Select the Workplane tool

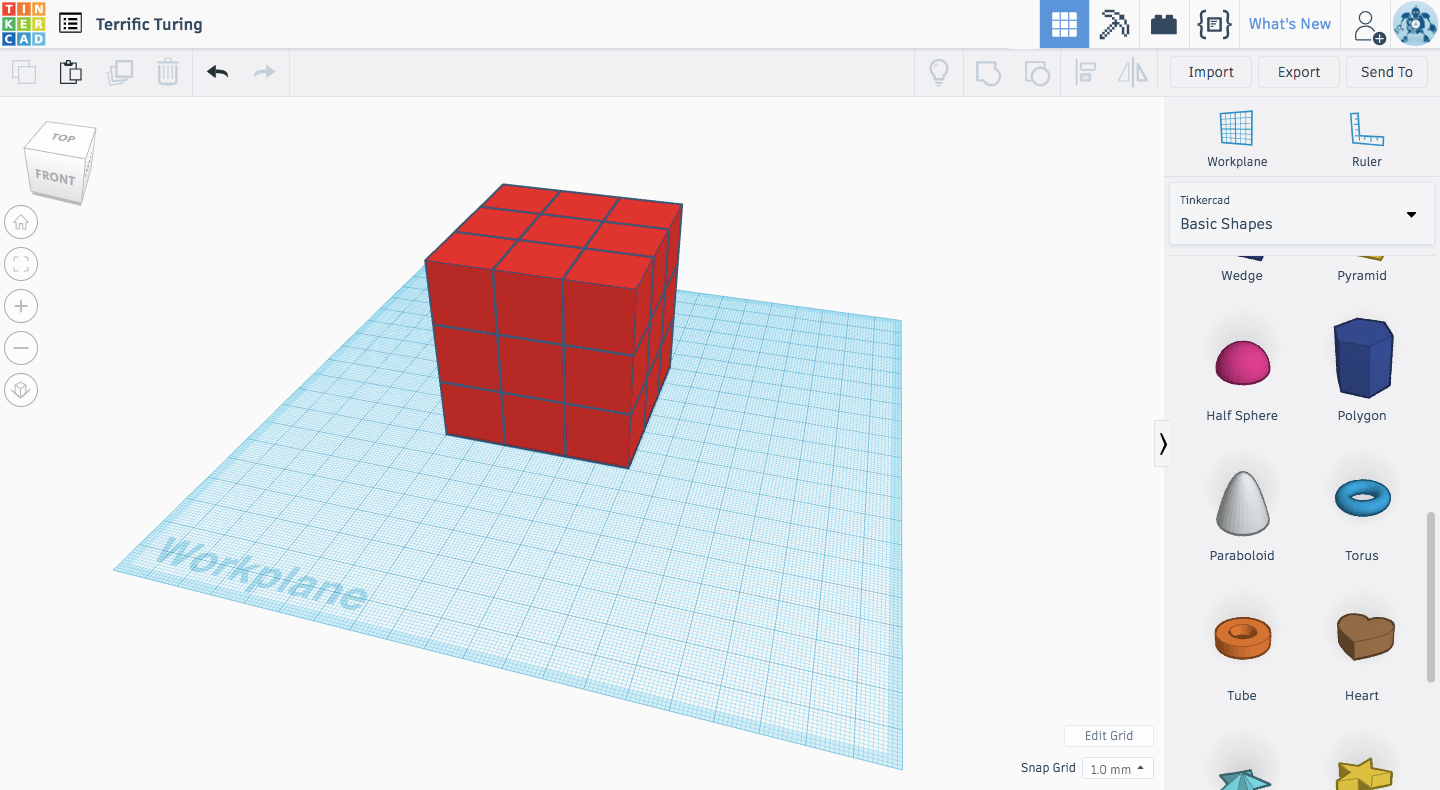1236,137
